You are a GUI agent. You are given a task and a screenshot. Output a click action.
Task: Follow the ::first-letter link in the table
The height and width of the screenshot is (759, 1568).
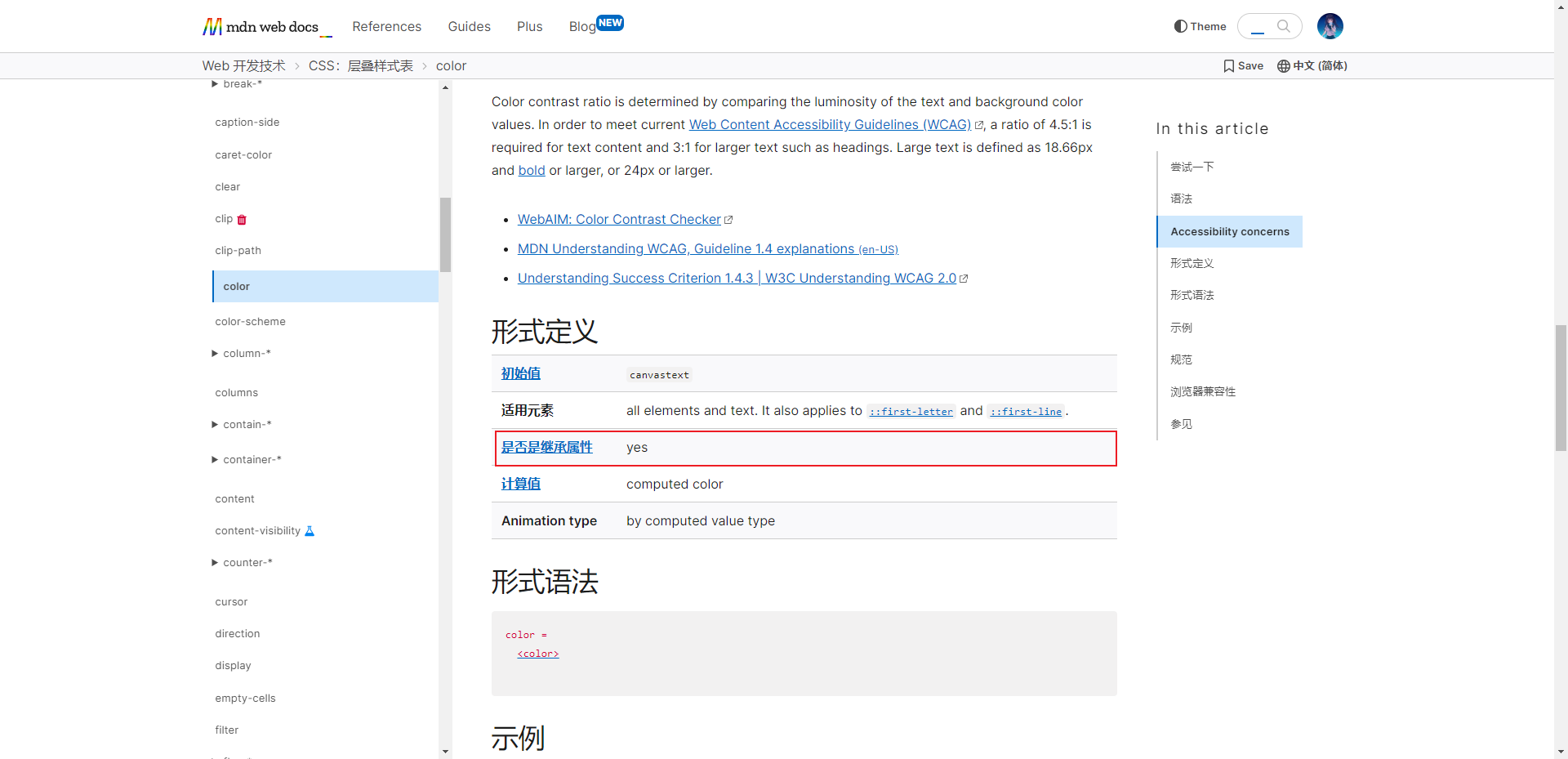pyautogui.click(x=911, y=412)
